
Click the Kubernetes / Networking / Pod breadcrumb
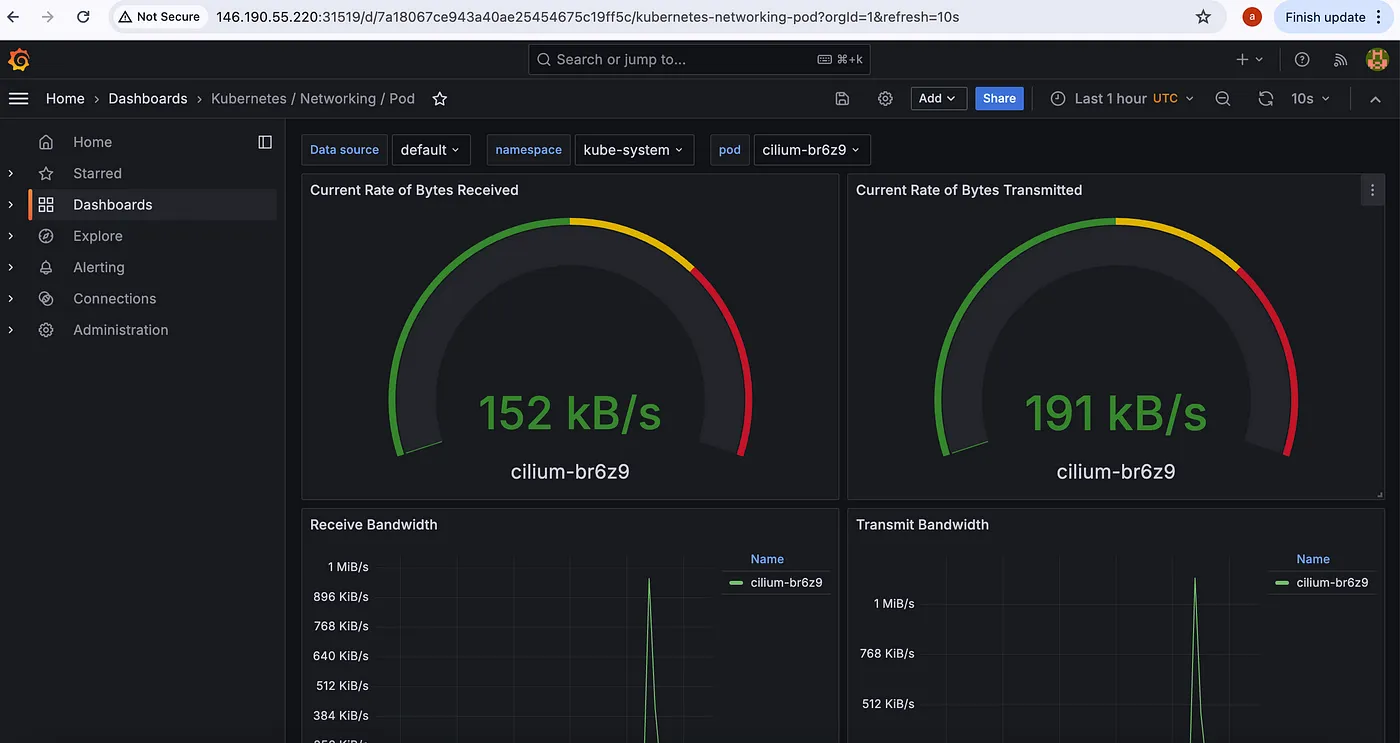313,98
